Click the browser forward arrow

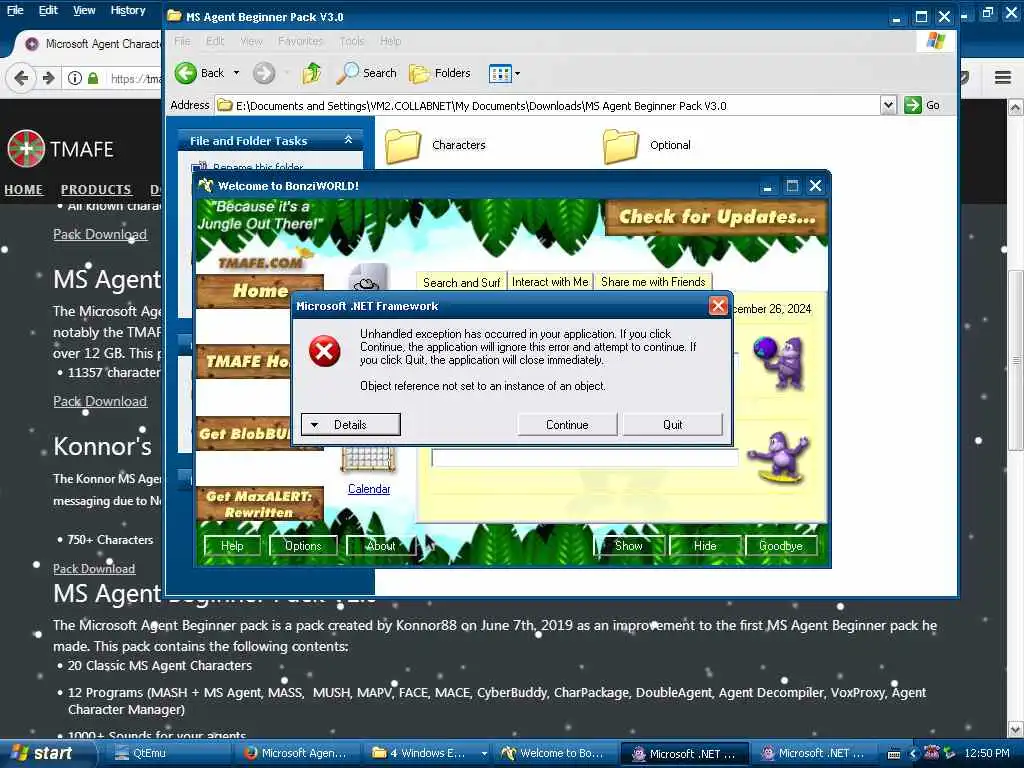click(x=48, y=78)
